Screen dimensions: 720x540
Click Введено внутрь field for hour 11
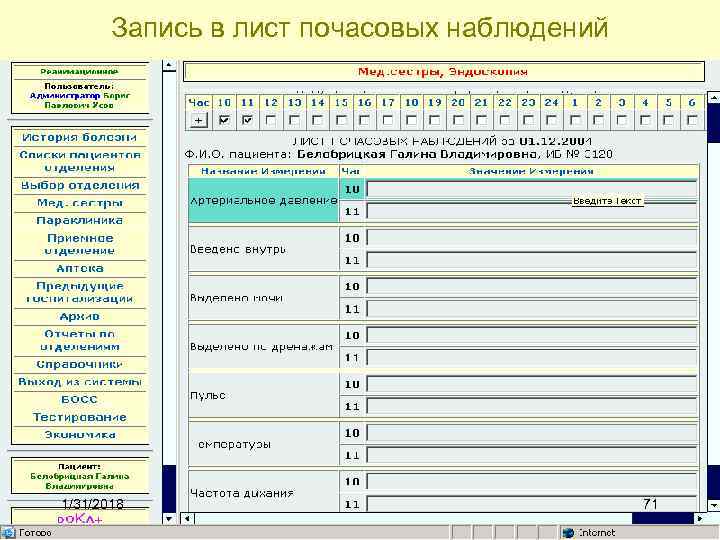pos(532,260)
